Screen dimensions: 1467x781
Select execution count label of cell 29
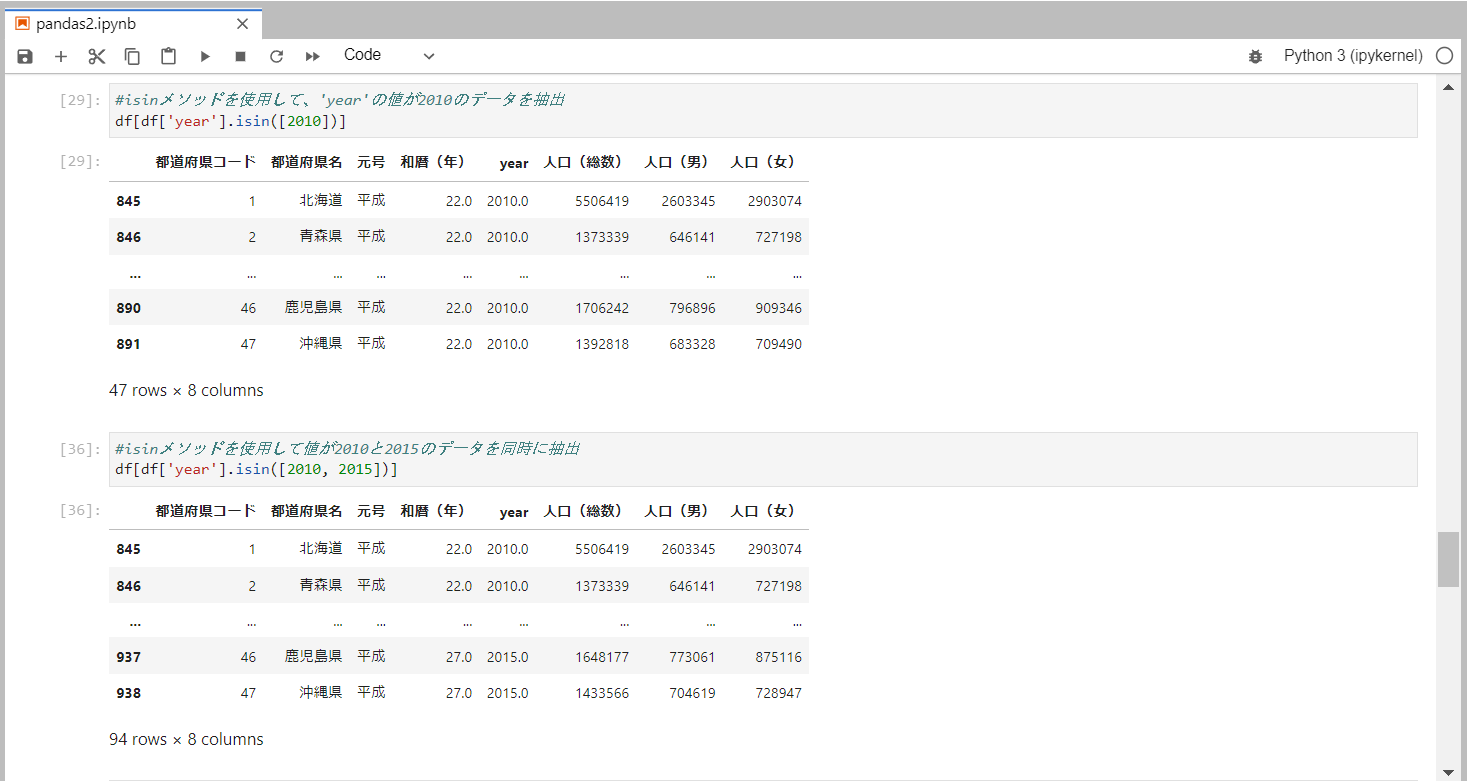(78, 99)
